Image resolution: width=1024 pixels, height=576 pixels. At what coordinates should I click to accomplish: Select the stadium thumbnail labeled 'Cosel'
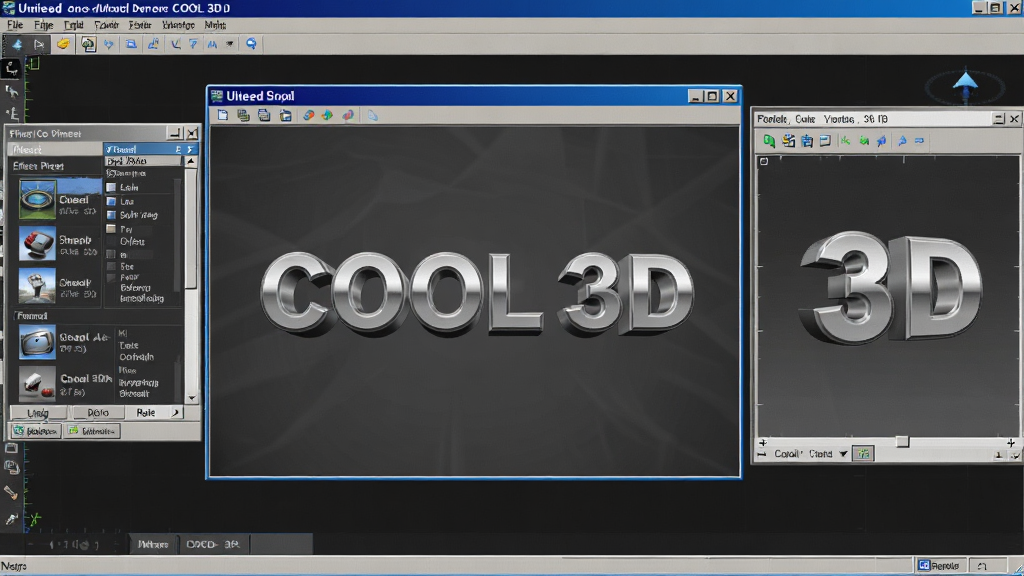tap(37, 199)
